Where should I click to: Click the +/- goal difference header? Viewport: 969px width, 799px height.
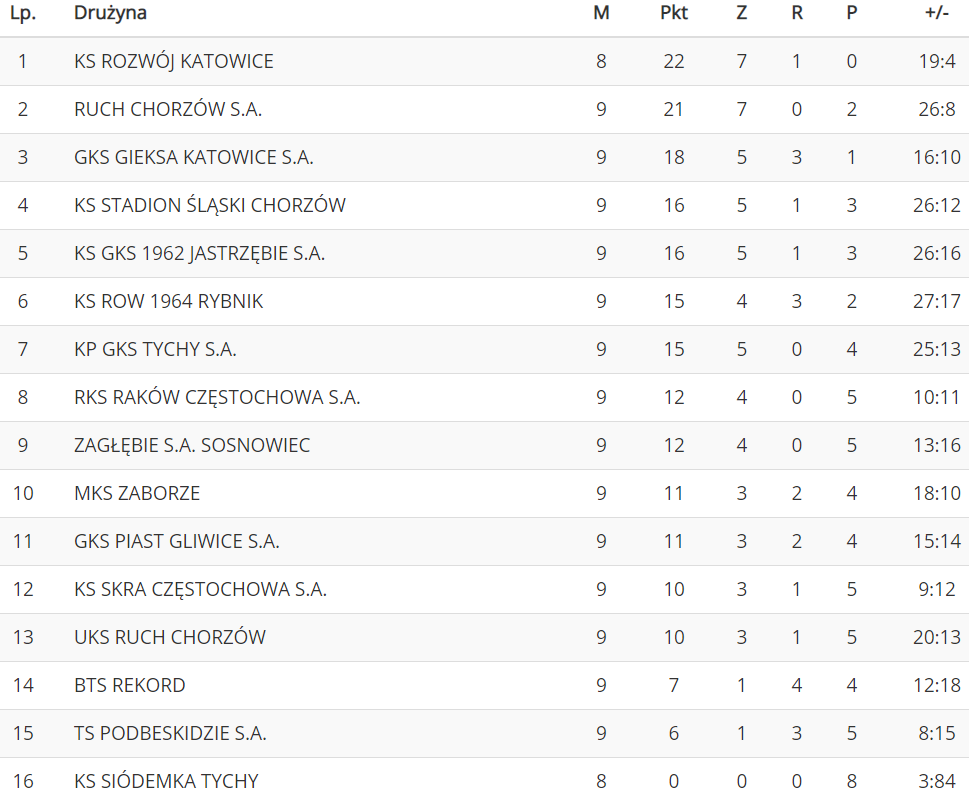coord(939,13)
